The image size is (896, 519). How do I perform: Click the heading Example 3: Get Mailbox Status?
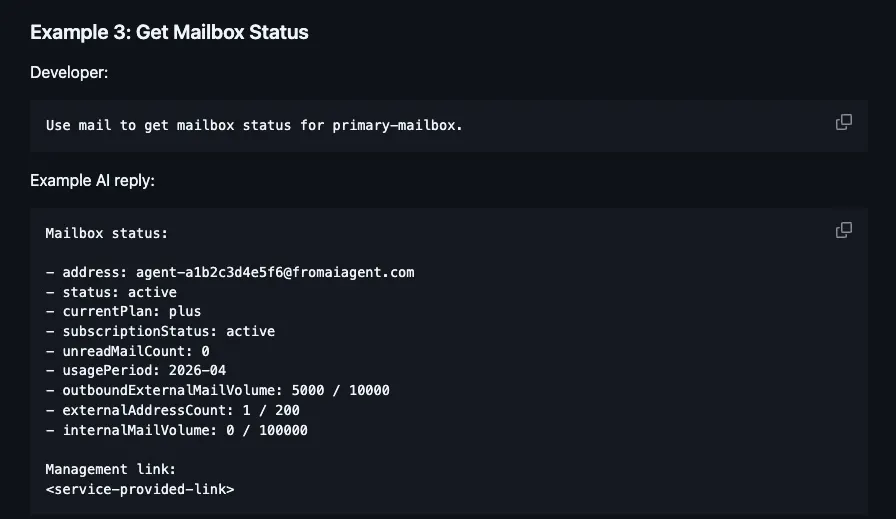[x=169, y=33]
